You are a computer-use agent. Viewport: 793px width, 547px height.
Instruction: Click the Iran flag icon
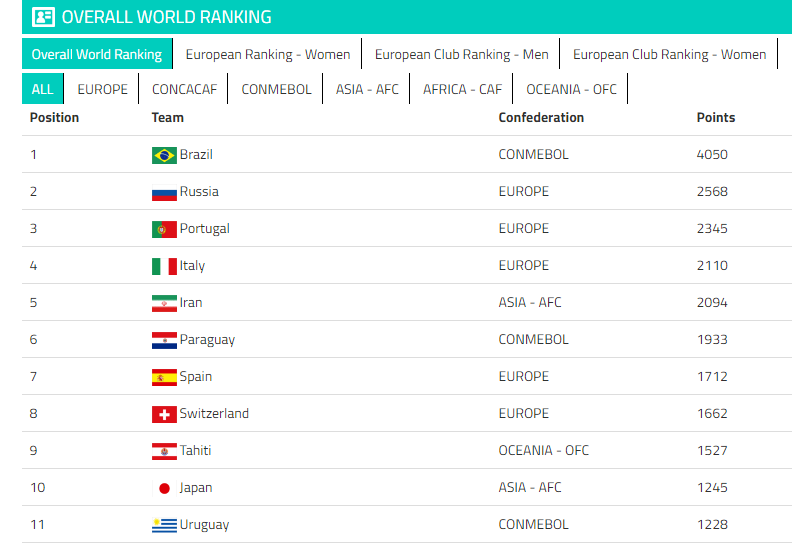164,303
